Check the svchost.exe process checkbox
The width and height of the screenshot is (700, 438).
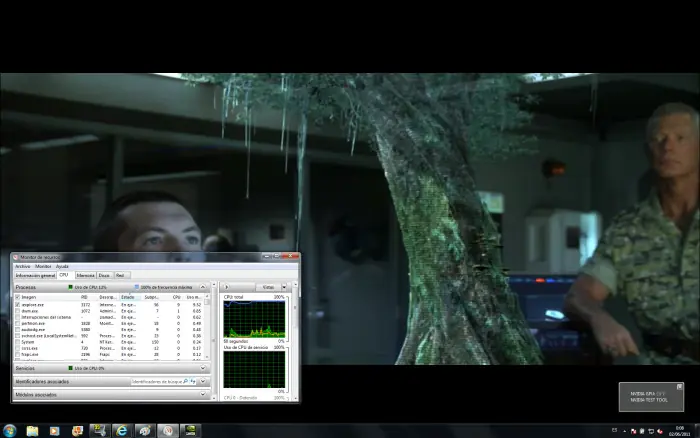pyautogui.click(x=17, y=336)
